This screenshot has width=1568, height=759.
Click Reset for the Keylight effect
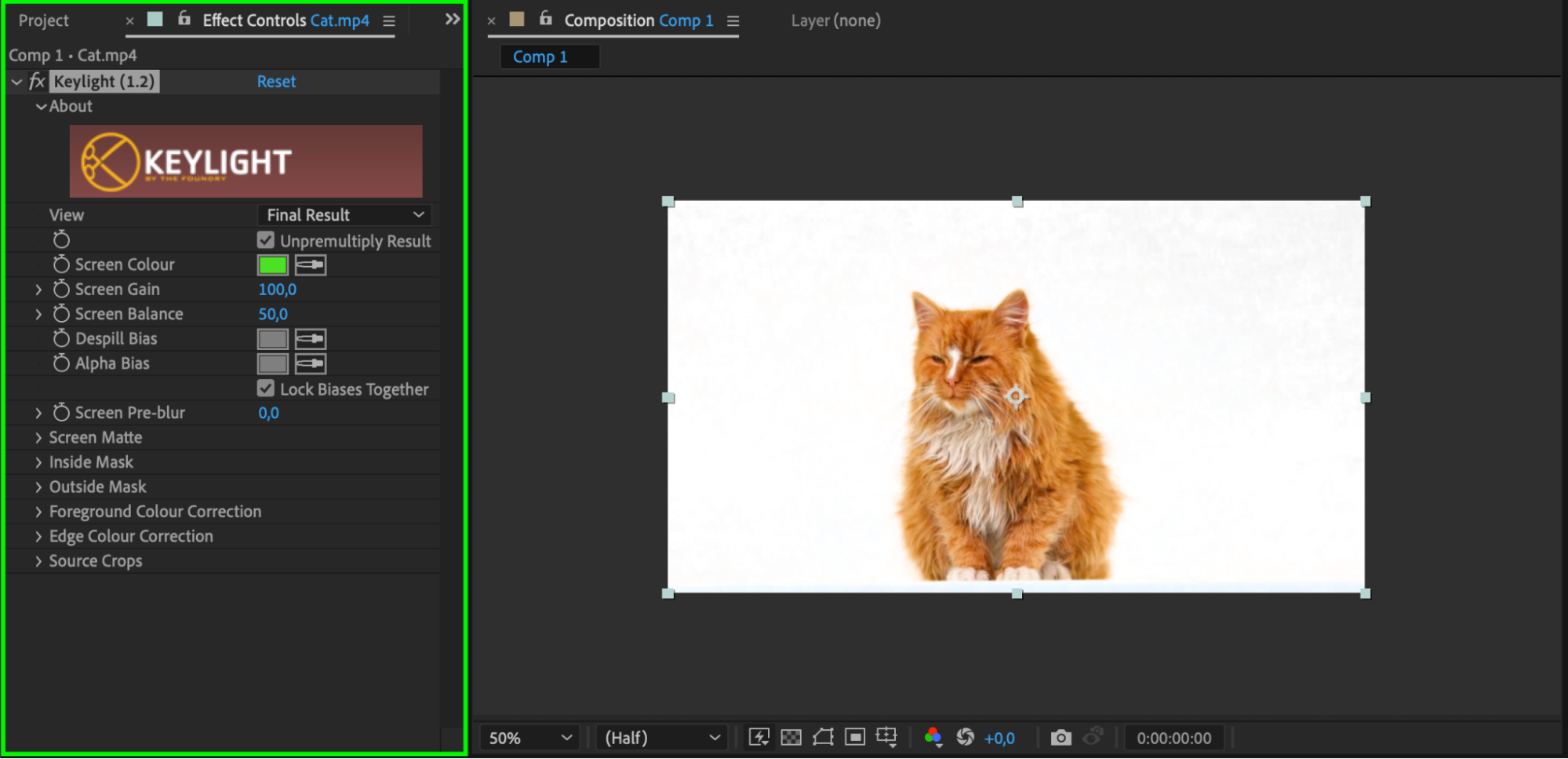pos(276,82)
